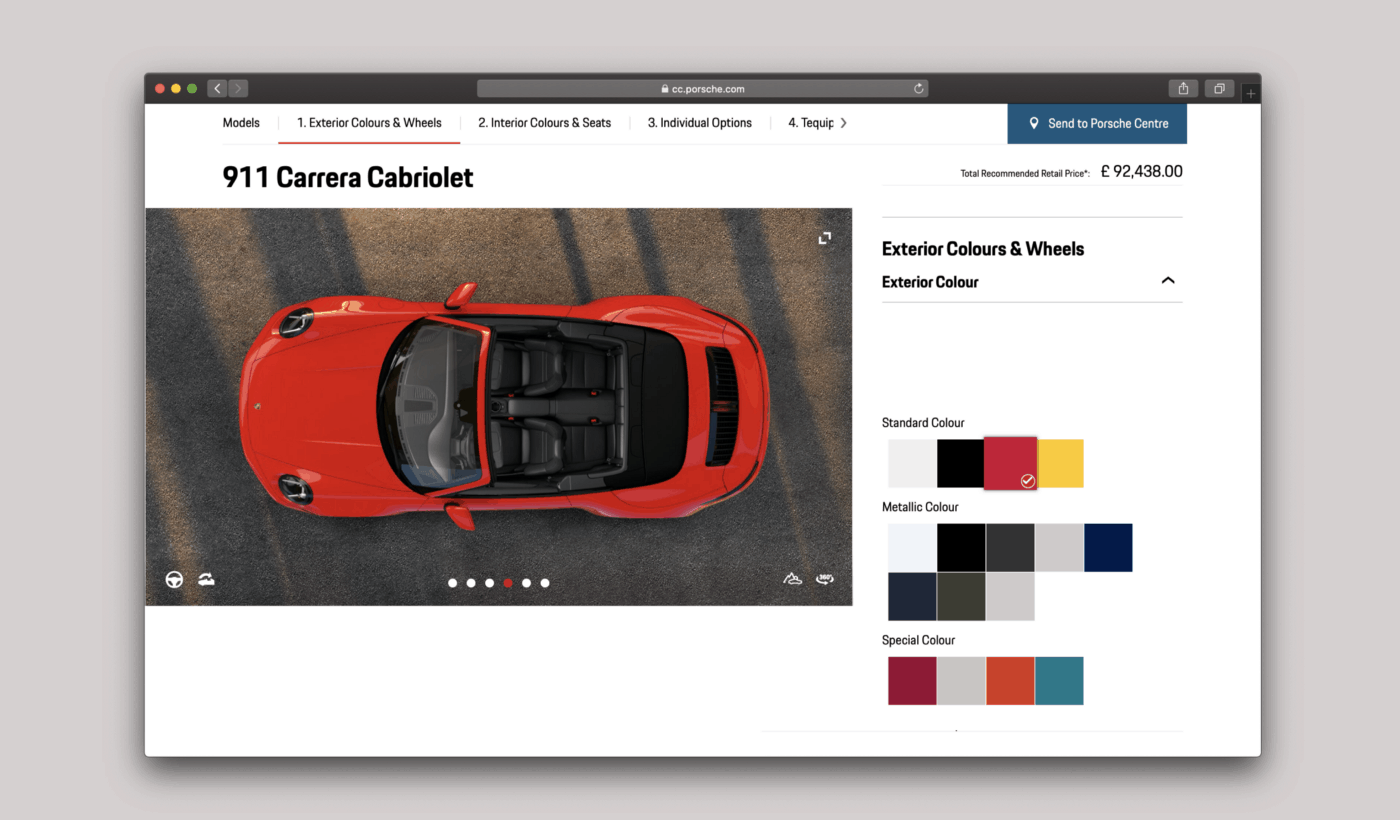The image size is (1400, 820).
Task: Collapse the Exterior Colour section
Action: (x=1167, y=281)
